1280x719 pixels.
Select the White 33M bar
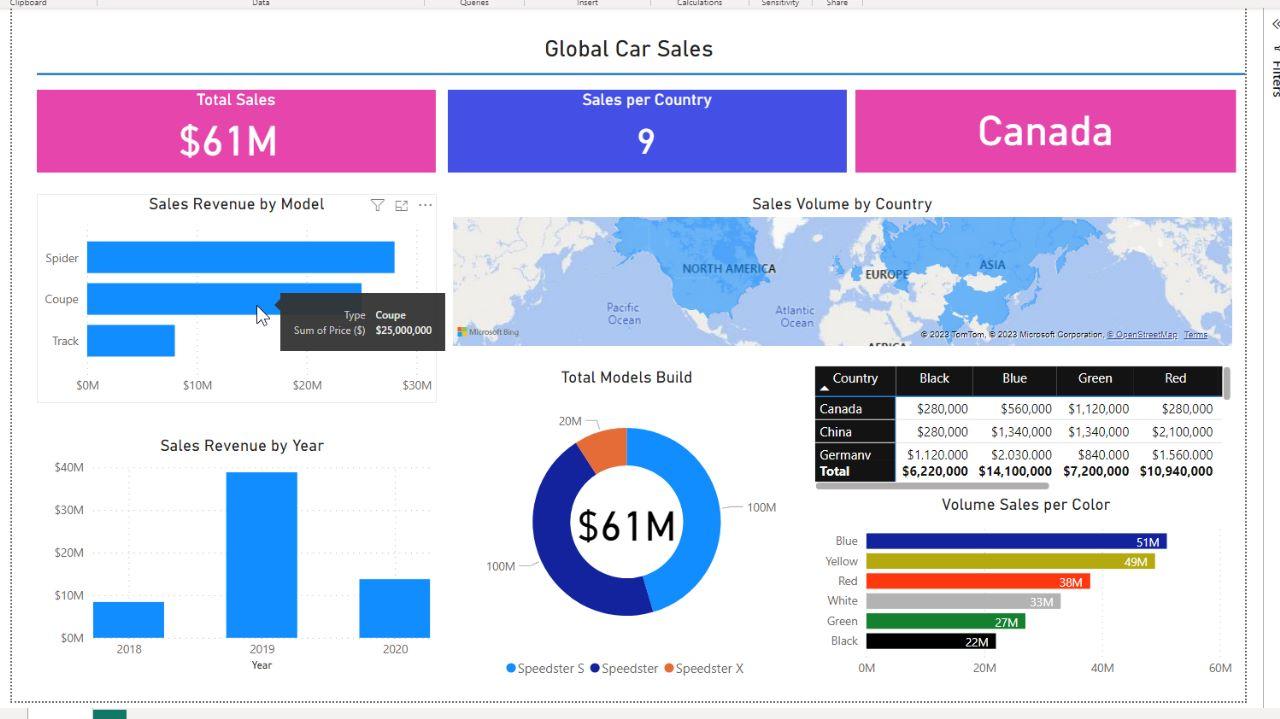point(963,601)
